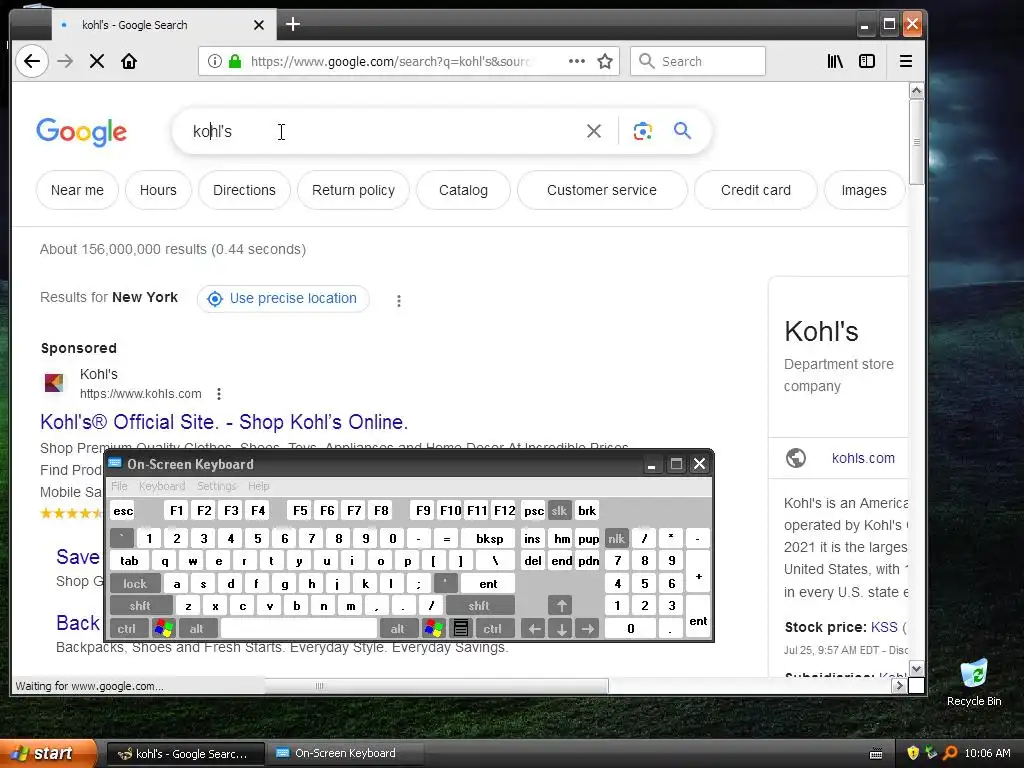Open Recycle Bin on the desktop
1024x768 pixels.
coord(974,683)
